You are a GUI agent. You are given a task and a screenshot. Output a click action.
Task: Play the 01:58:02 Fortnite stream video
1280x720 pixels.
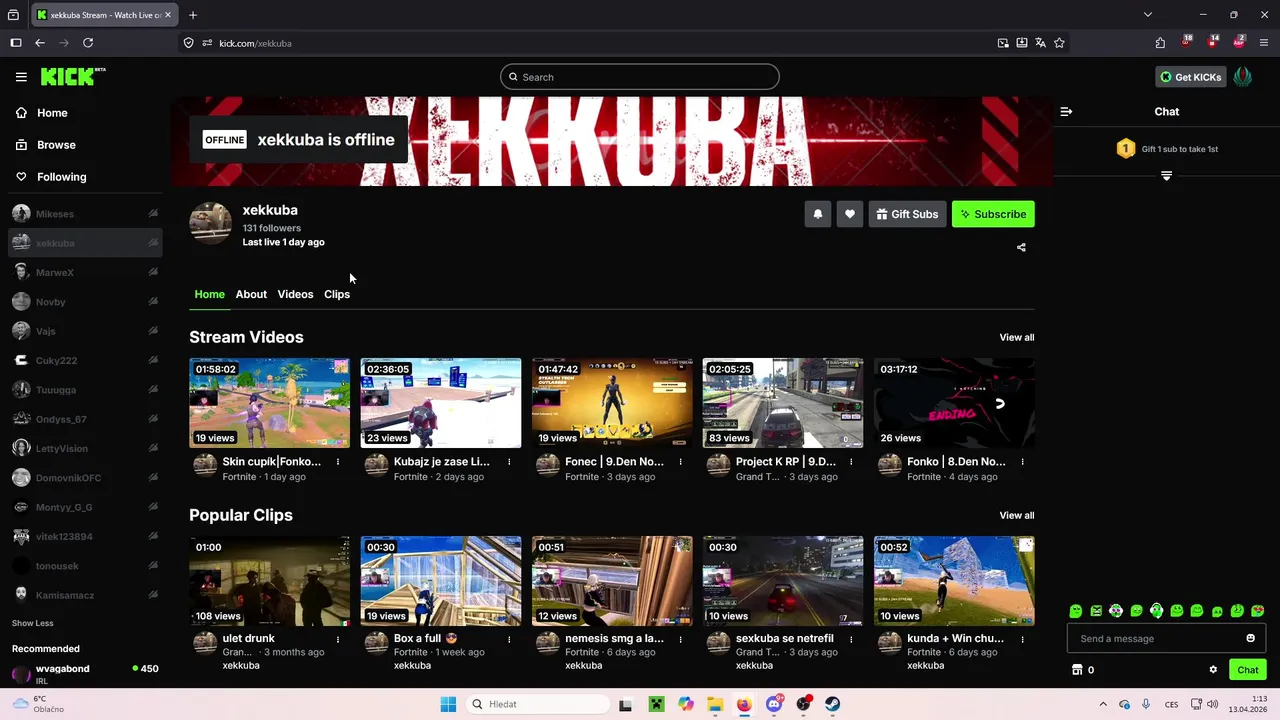tap(270, 403)
